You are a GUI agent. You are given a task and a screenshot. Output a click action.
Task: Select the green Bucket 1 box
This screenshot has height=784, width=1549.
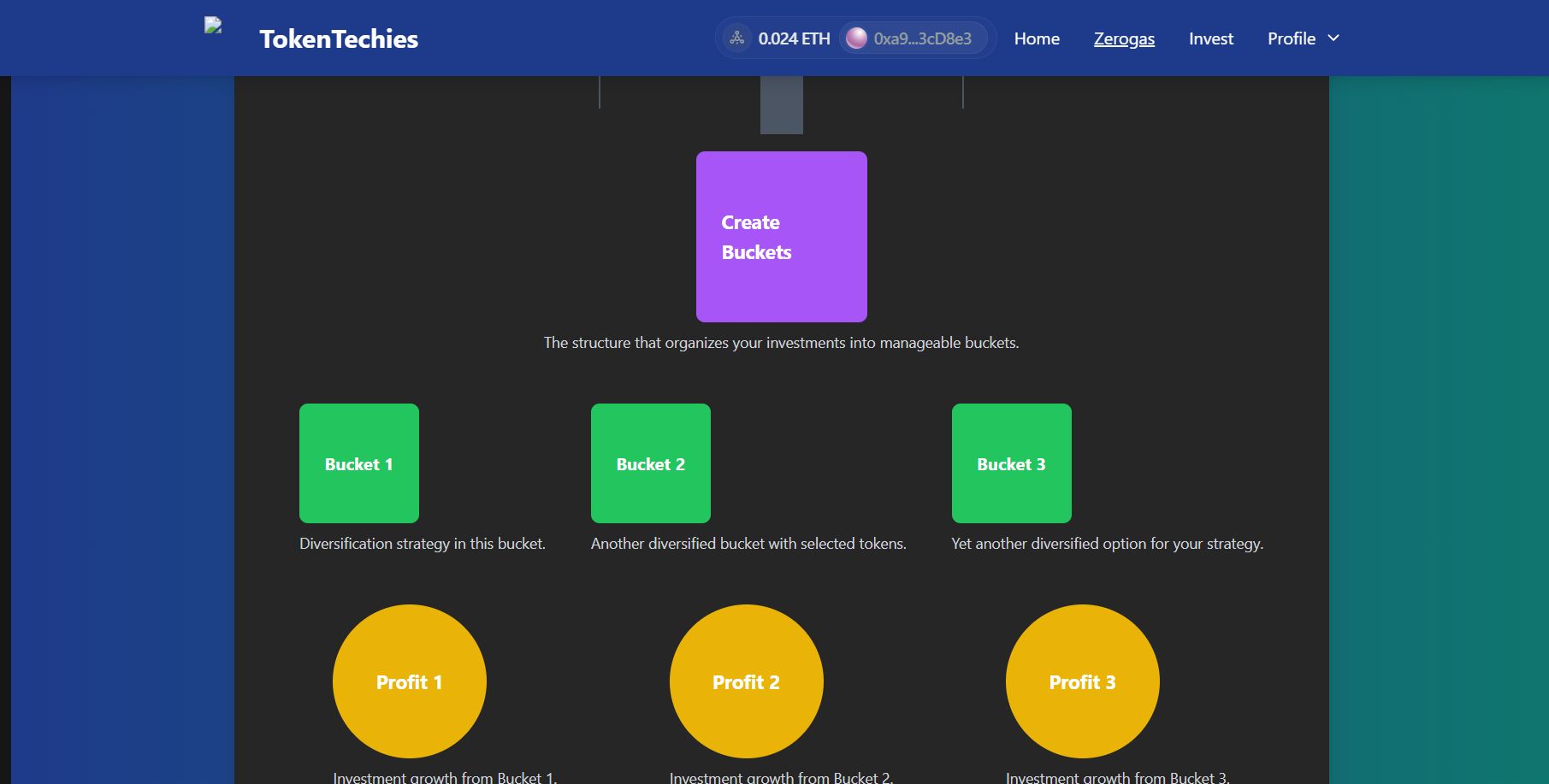(359, 463)
